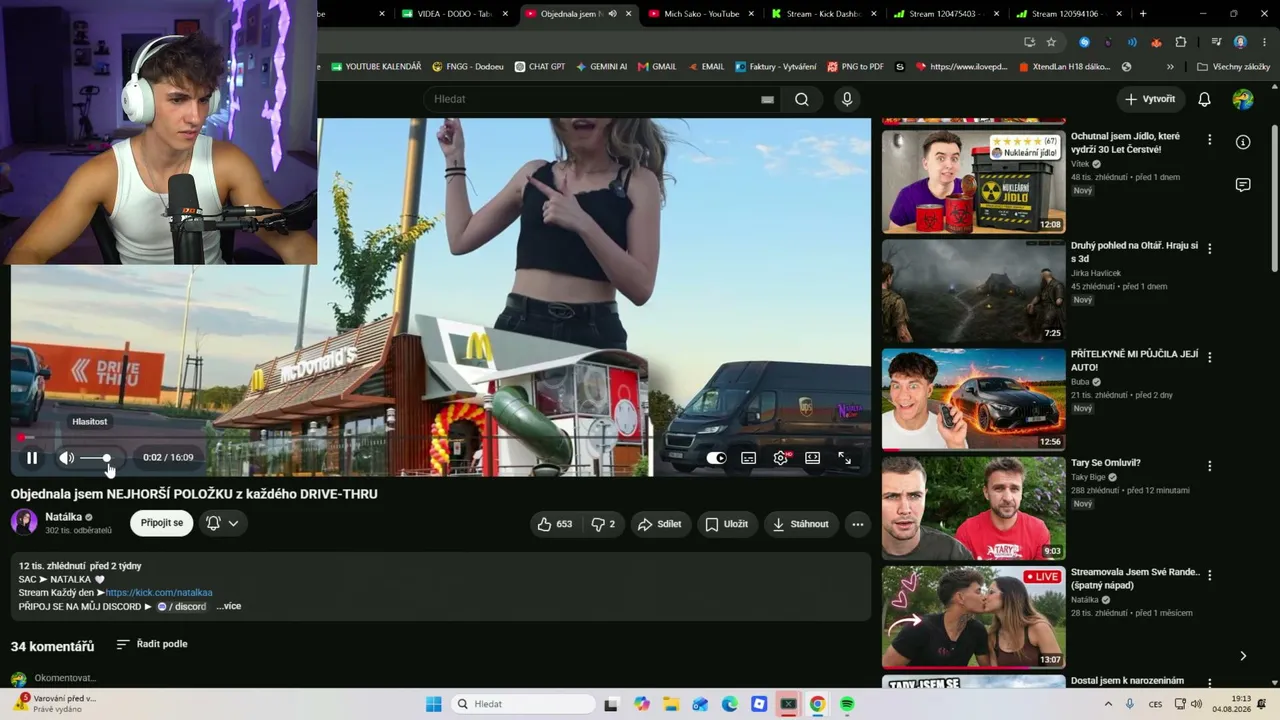
Task: Open the Windows Start menu
Action: click(x=433, y=704)
